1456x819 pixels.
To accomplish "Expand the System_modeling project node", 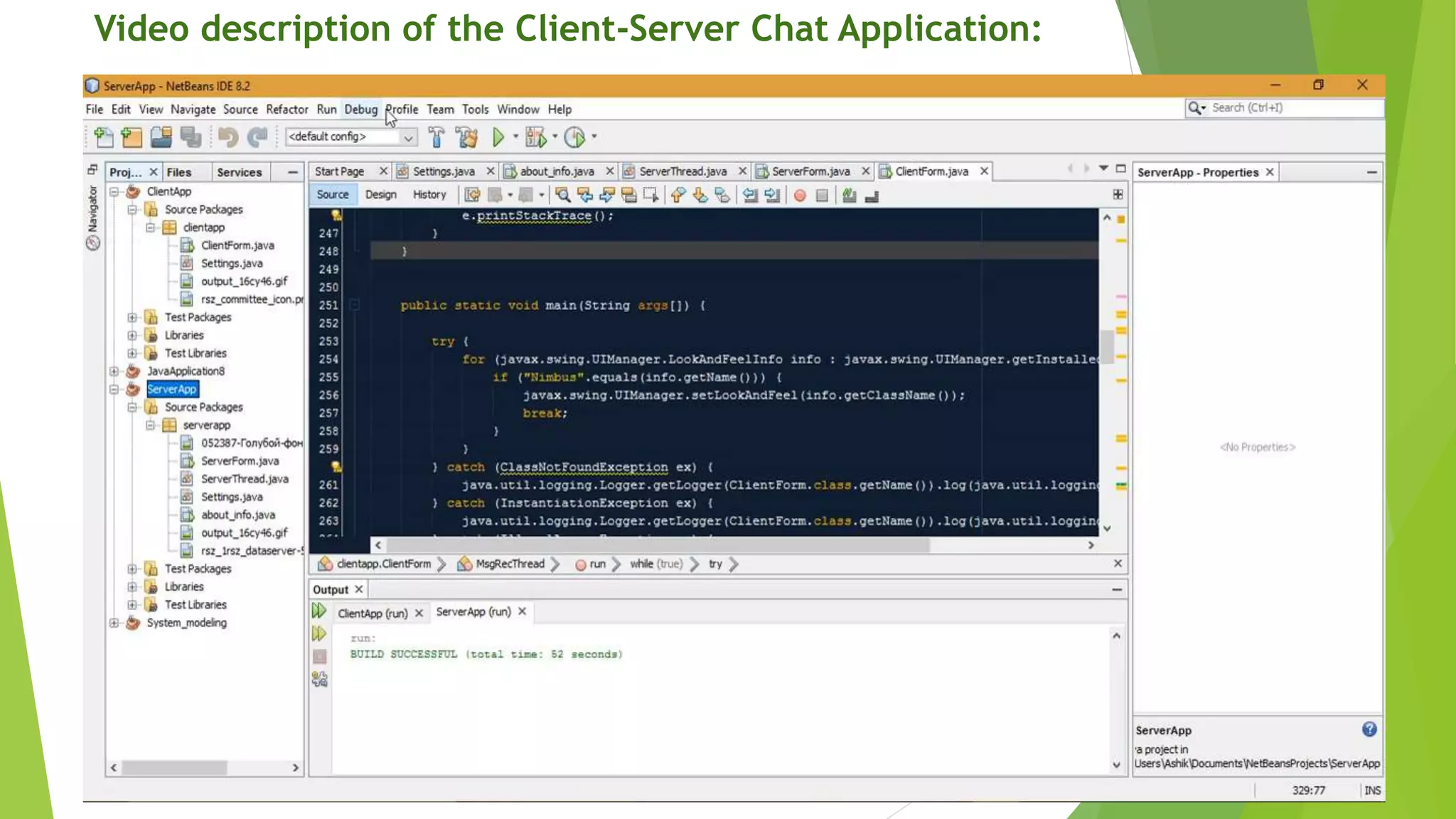I will click(x=114, y=623).
